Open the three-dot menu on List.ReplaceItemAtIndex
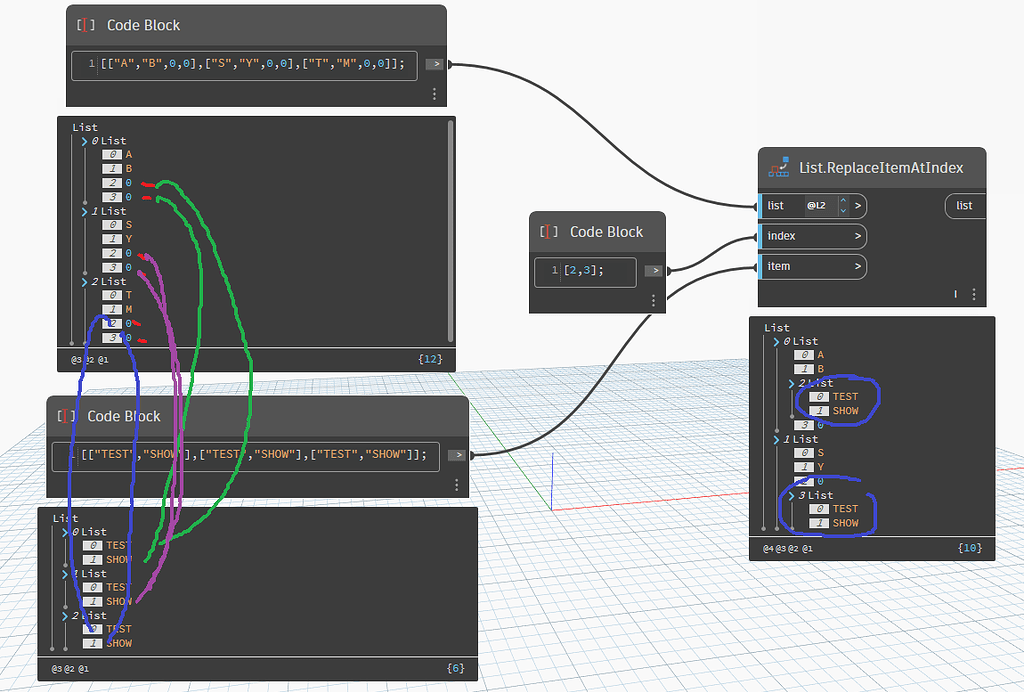 click(975, 294)
